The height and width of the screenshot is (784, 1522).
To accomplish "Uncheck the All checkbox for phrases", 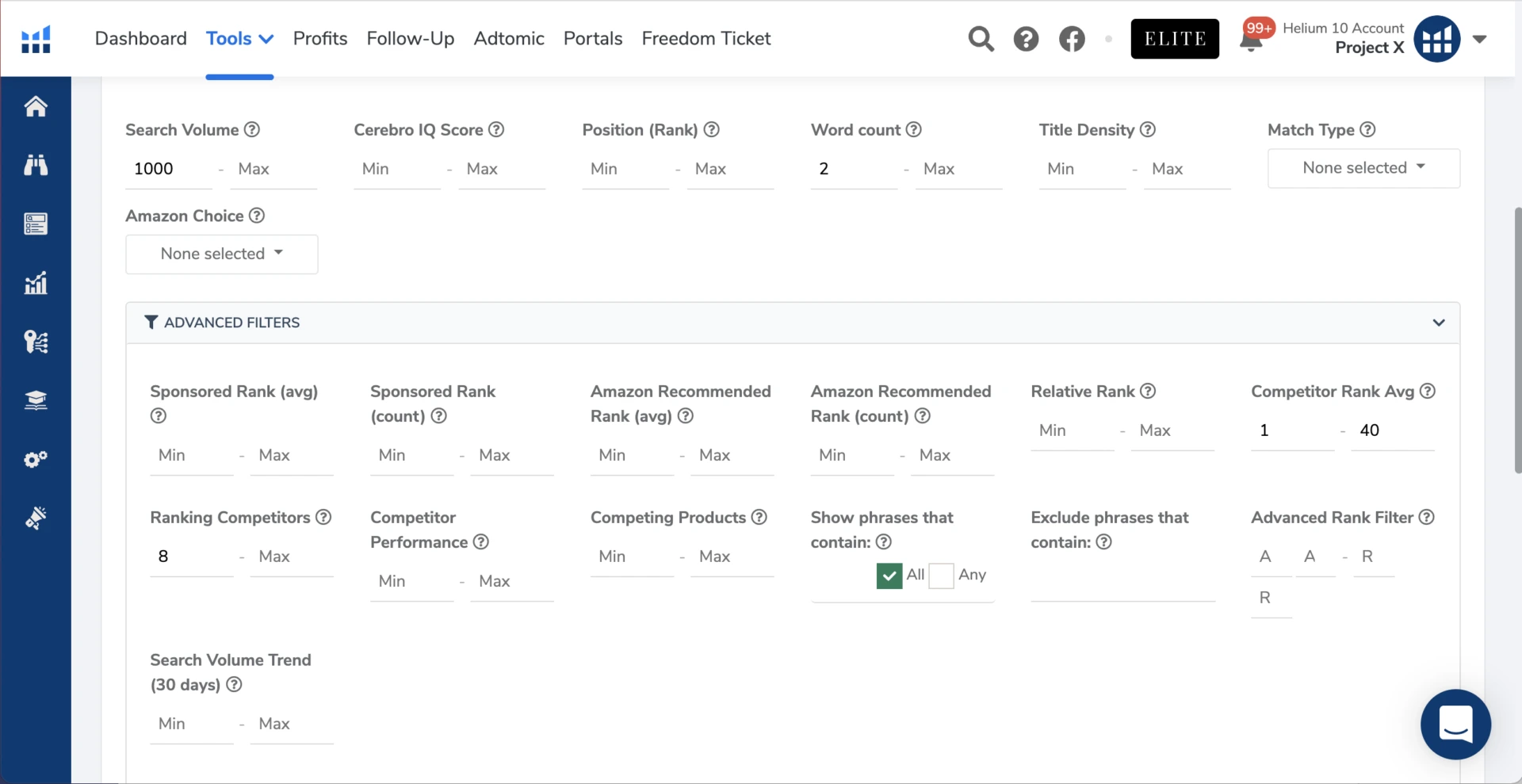I will 889,576.
